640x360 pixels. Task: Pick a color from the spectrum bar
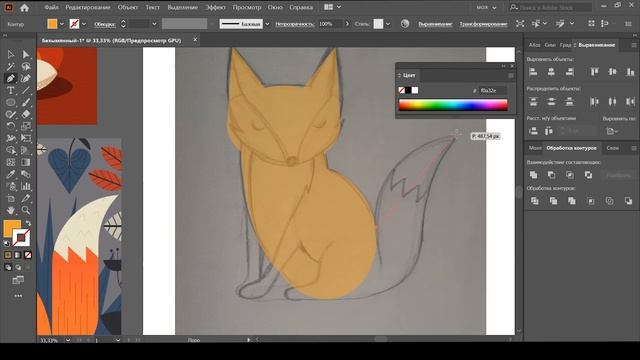[x=453, y=105]
